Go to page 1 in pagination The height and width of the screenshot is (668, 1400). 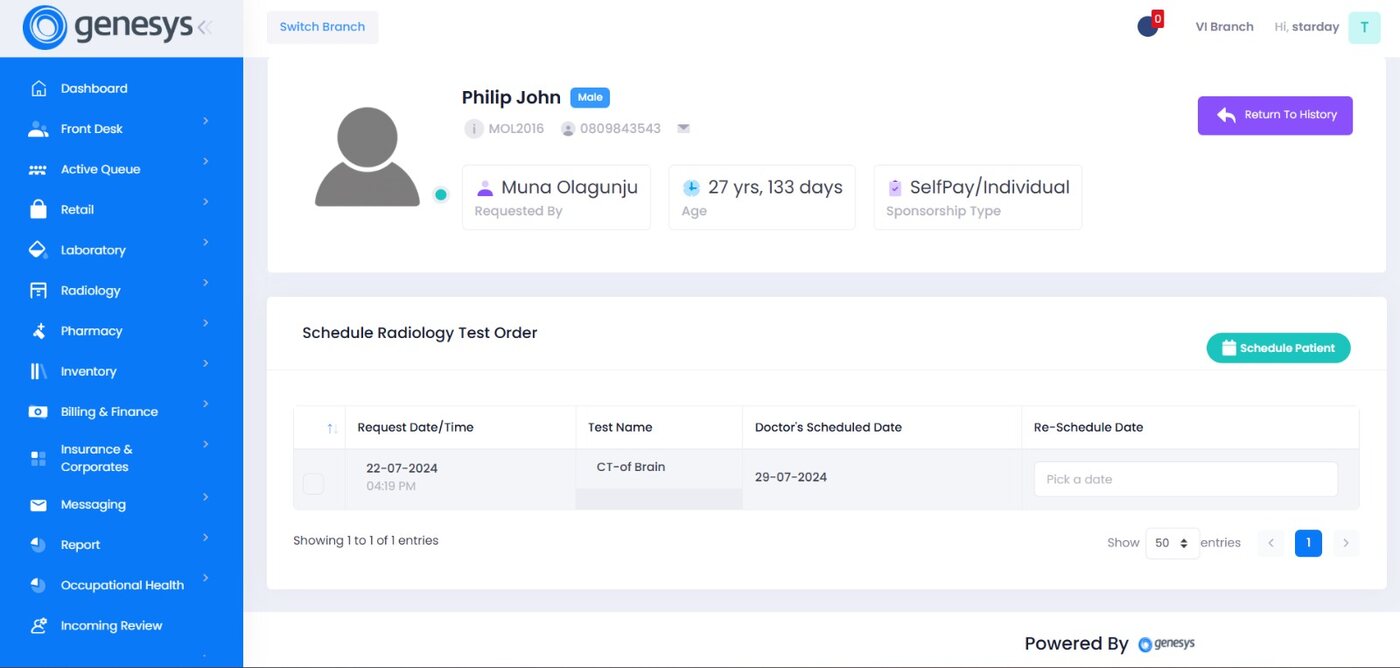pos(1308,543)
